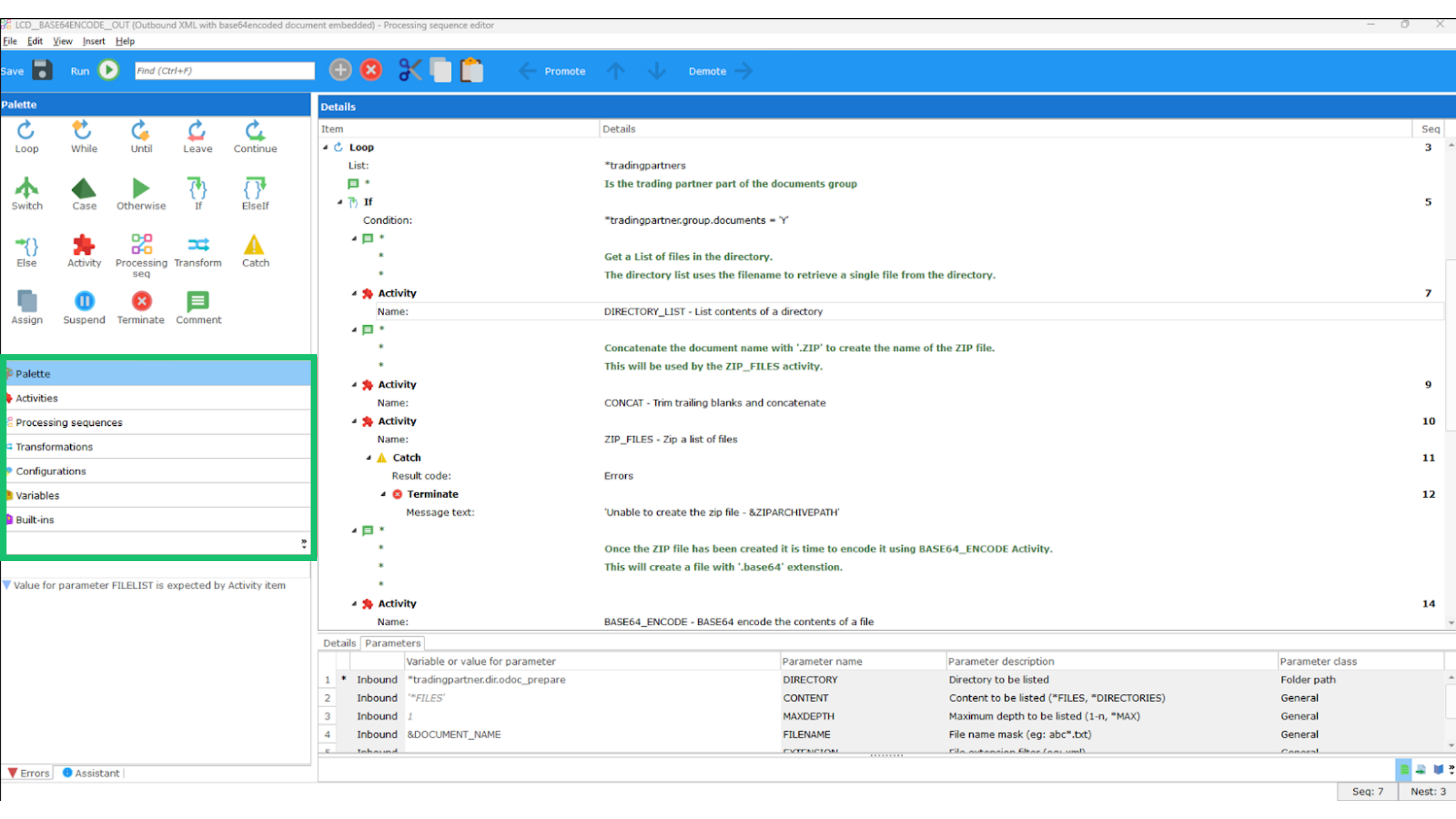Click the red delete X icon

tap(371, 70)
